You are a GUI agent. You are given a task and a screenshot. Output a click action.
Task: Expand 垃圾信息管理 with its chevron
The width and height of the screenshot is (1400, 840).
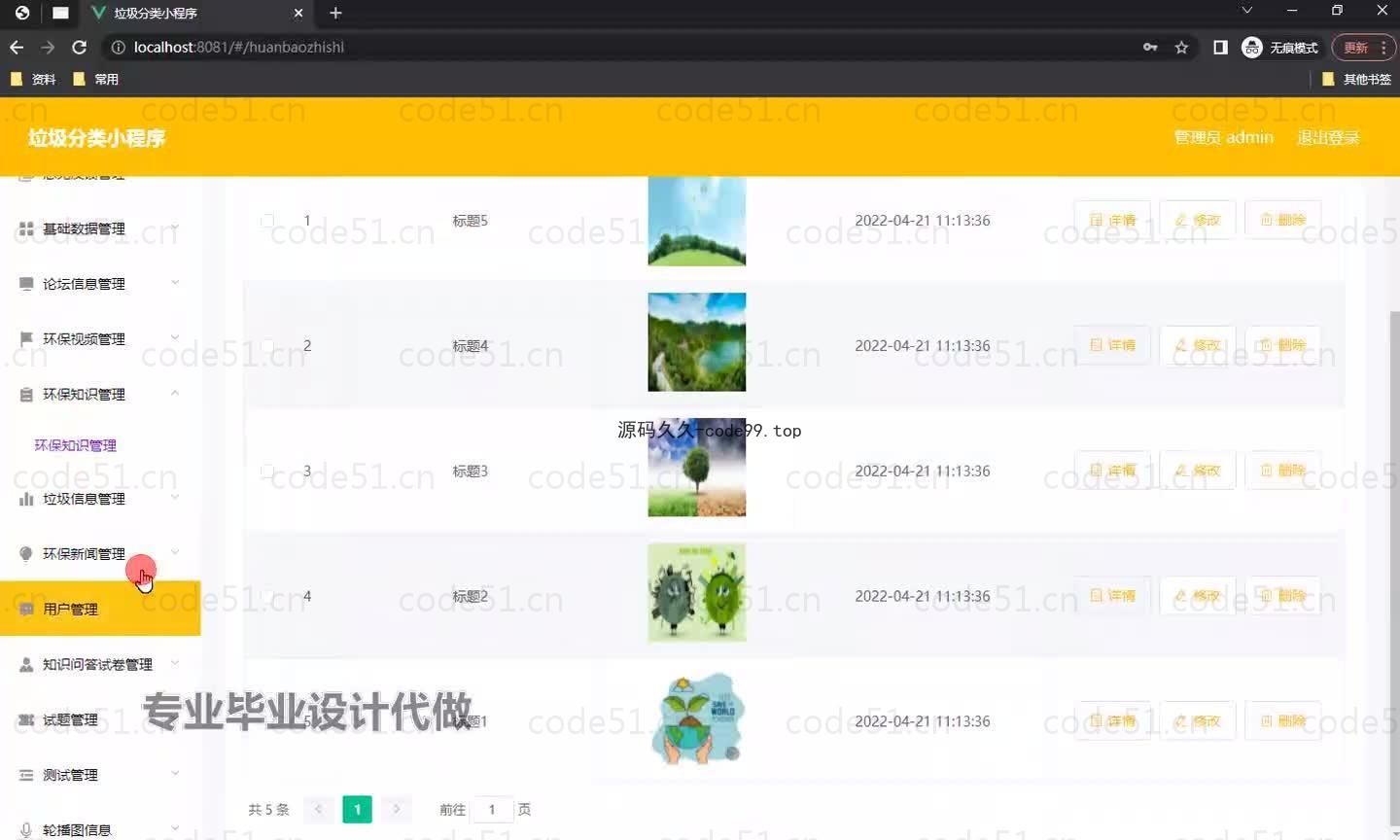(x=175, y=498)
